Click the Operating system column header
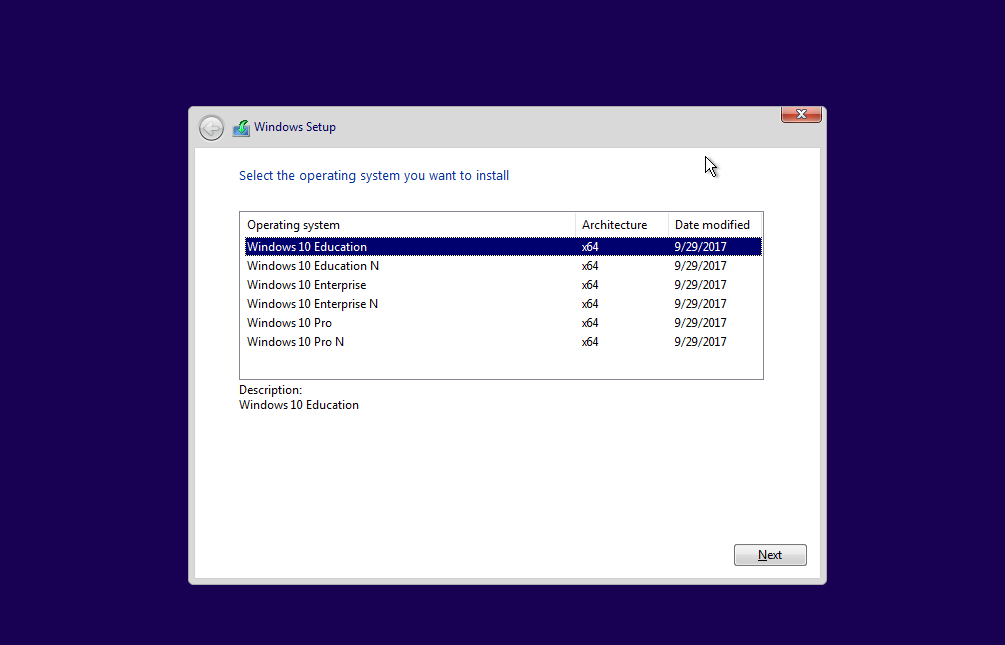 409,225
